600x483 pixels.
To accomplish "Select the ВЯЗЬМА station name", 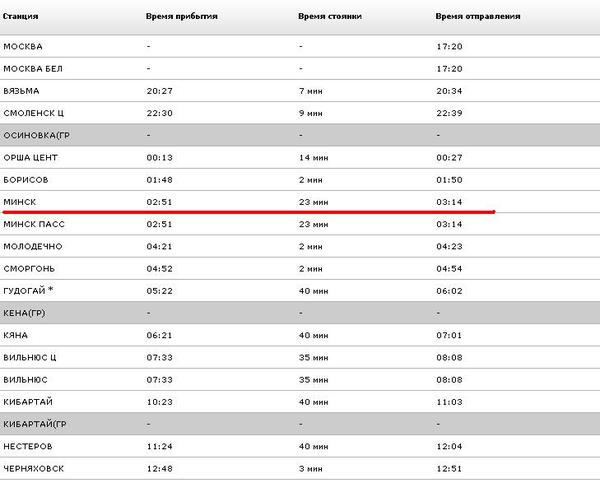I will (22, 90).
